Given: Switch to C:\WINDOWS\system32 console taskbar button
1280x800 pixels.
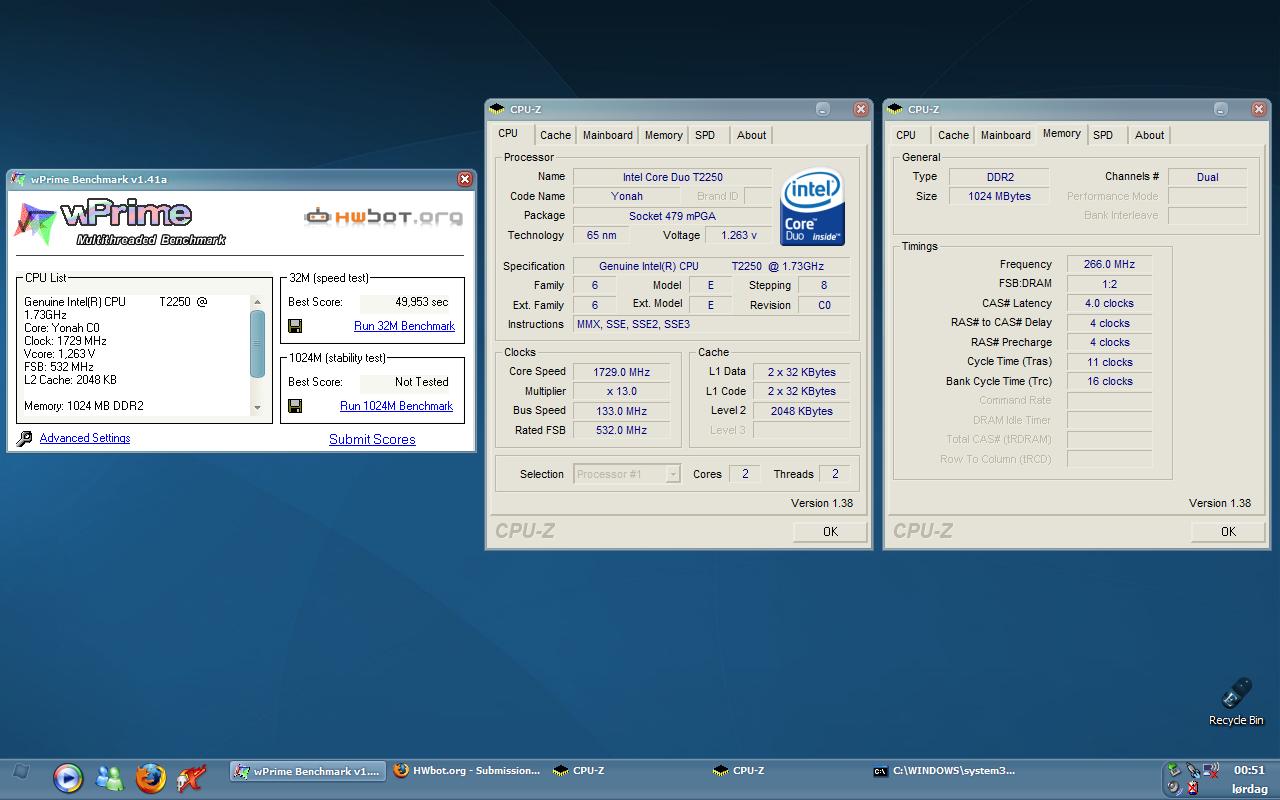Looking at the screenshot, I should (x=947, y=771).
